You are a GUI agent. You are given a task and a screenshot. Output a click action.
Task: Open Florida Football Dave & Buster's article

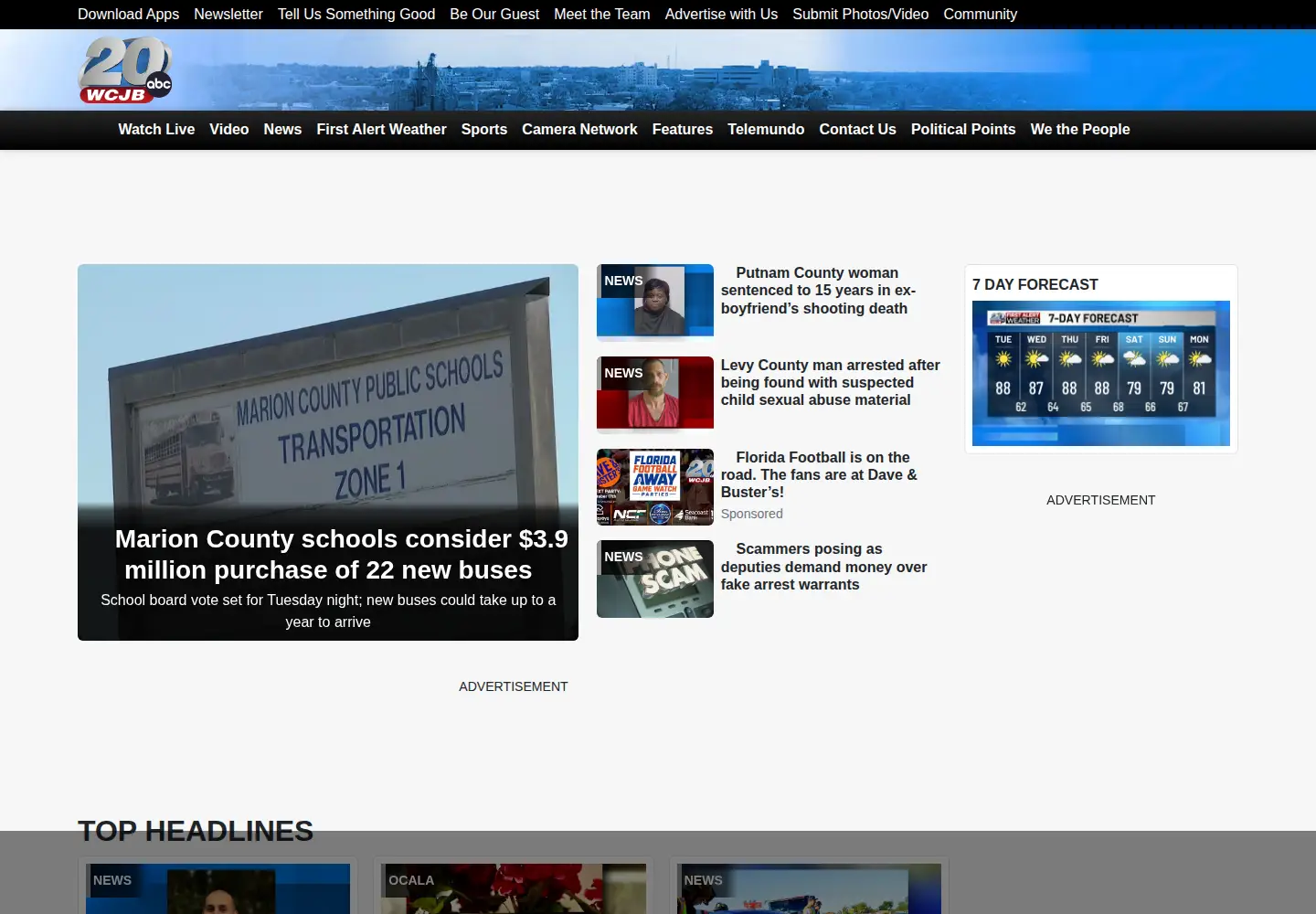[820, 474]
